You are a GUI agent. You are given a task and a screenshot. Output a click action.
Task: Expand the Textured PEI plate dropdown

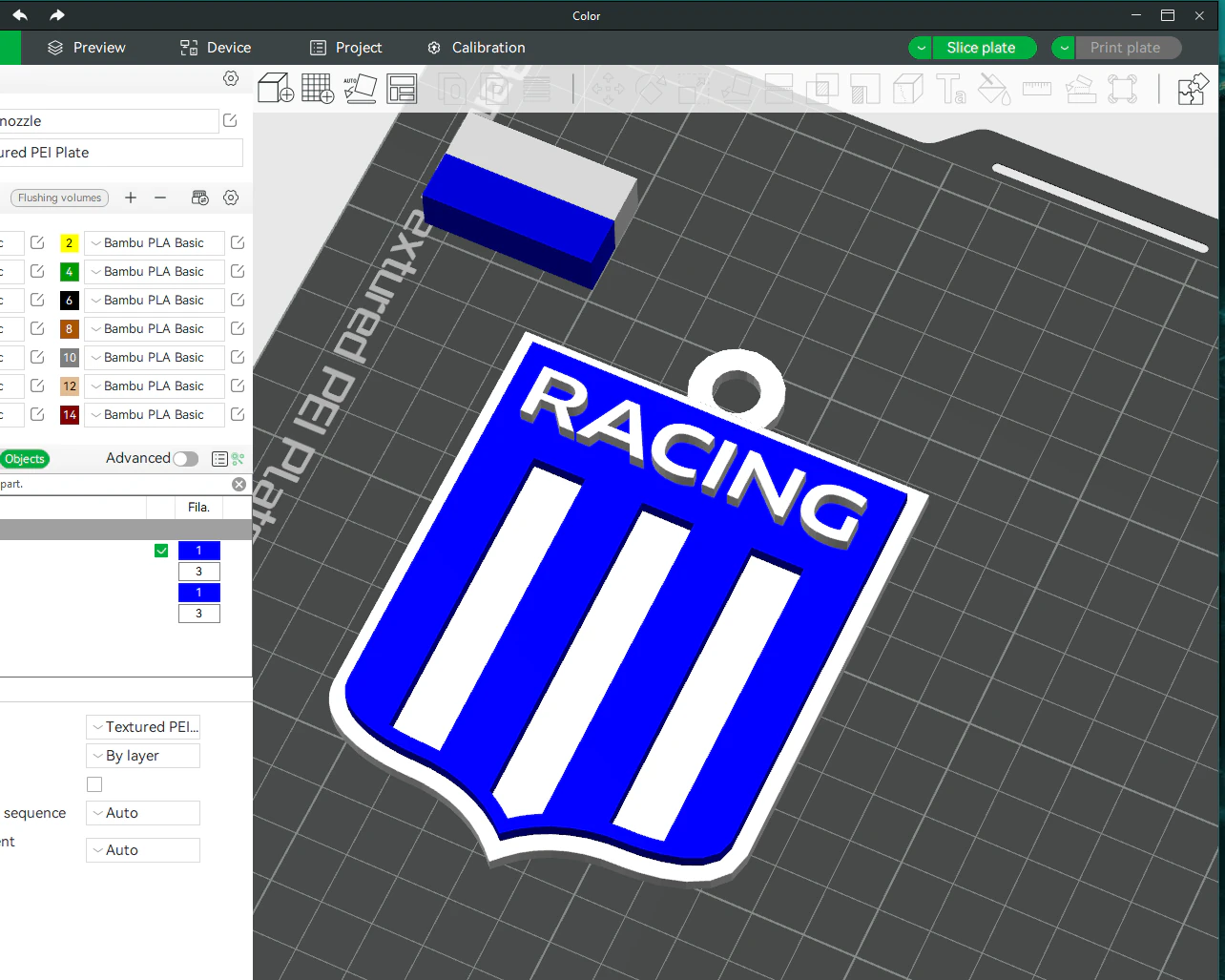click(142, 726)
